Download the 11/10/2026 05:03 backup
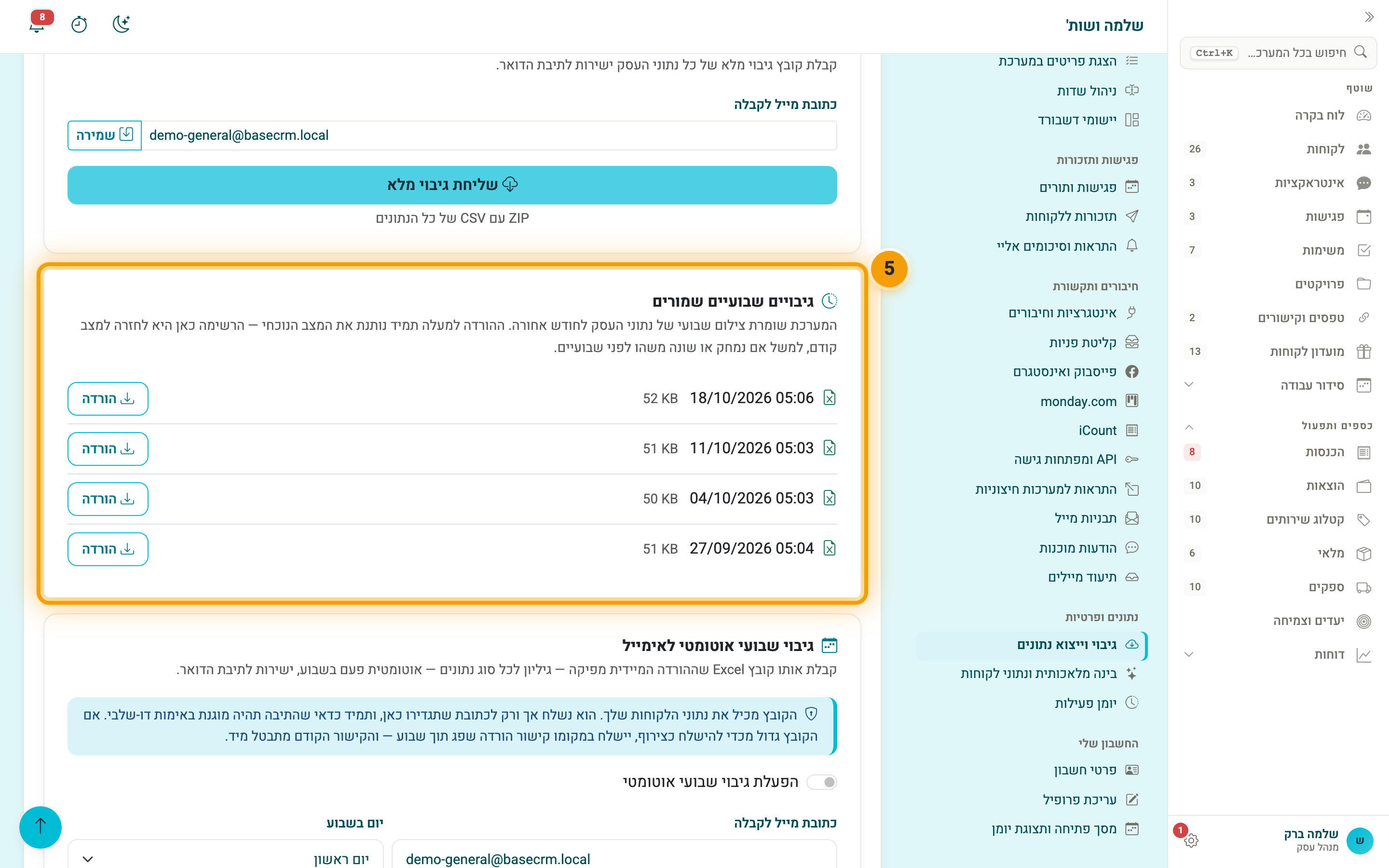This screenshot has height=868, width=1389. [108, 449]
